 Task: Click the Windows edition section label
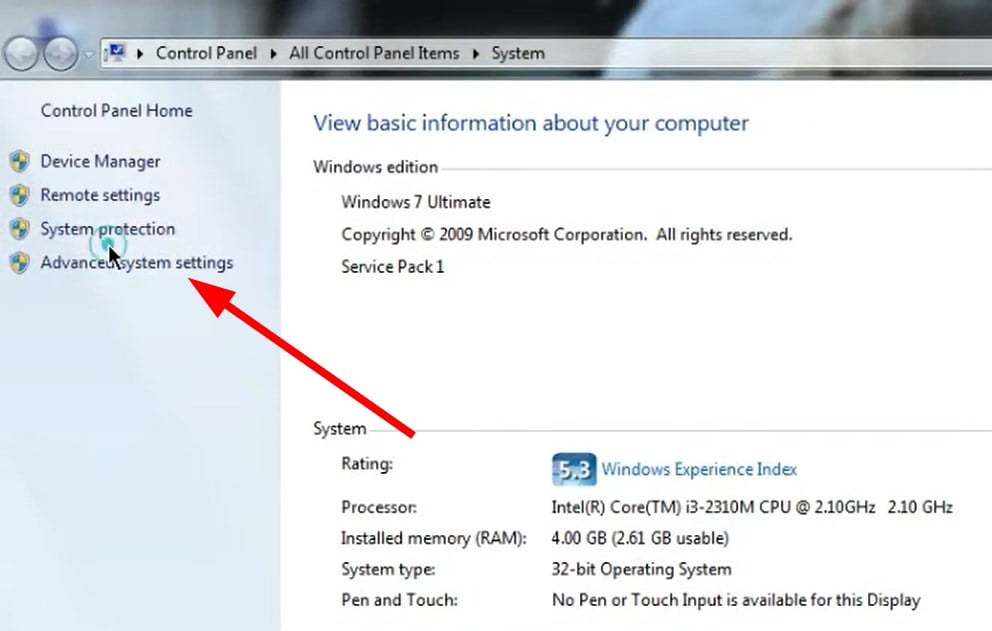(375, 167)
